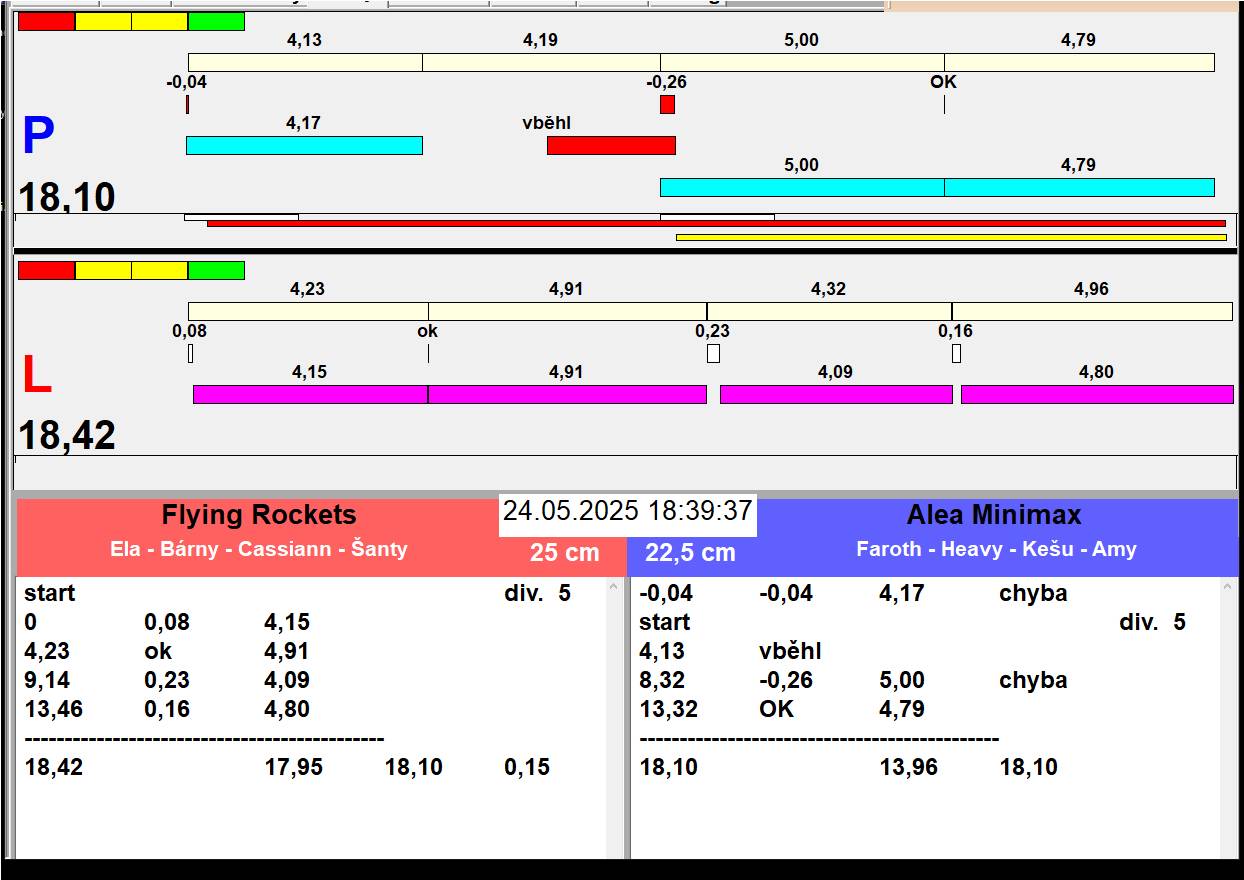Select the beige 5,00 segment in lane P
The height and width of the screenshot is (880, 1244).
802,62
